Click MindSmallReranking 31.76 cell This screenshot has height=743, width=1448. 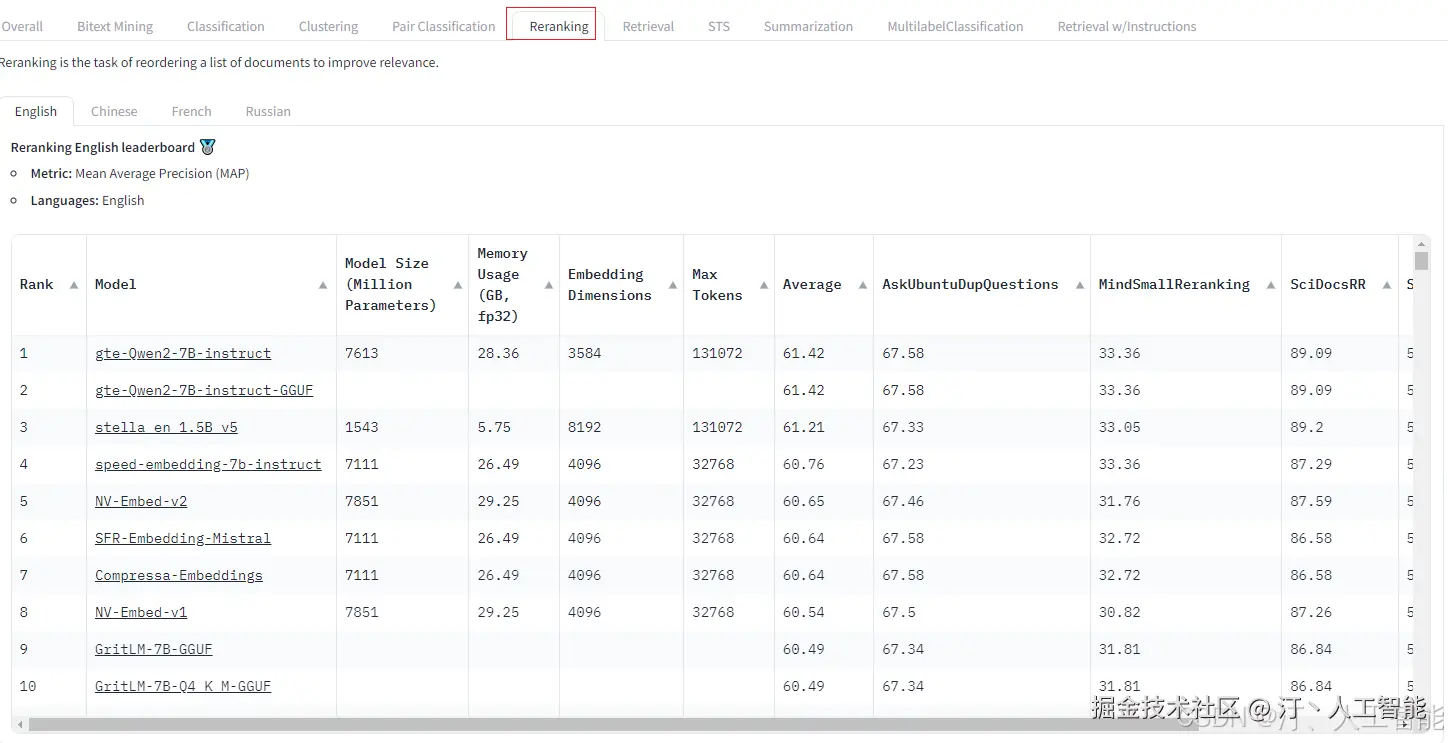click(1119, 501)
